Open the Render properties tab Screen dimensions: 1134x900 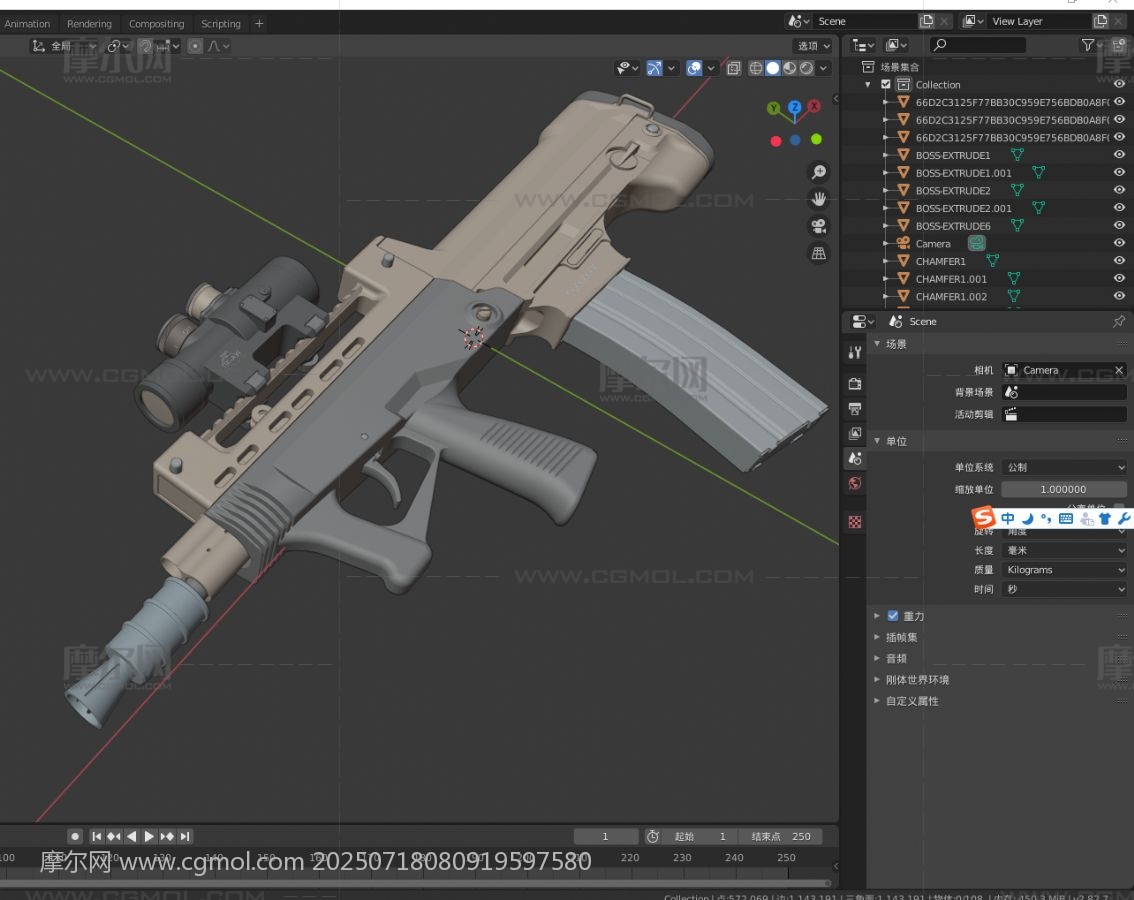click(855, 383)
